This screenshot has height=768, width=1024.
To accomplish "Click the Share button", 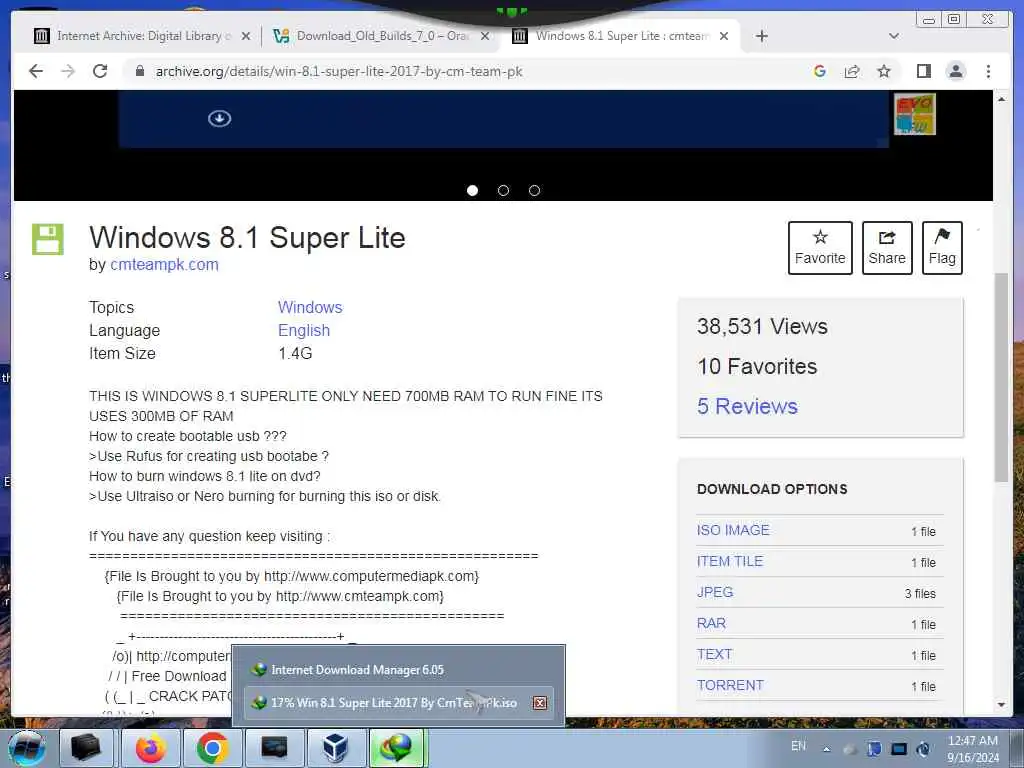I will coord(887,248).
